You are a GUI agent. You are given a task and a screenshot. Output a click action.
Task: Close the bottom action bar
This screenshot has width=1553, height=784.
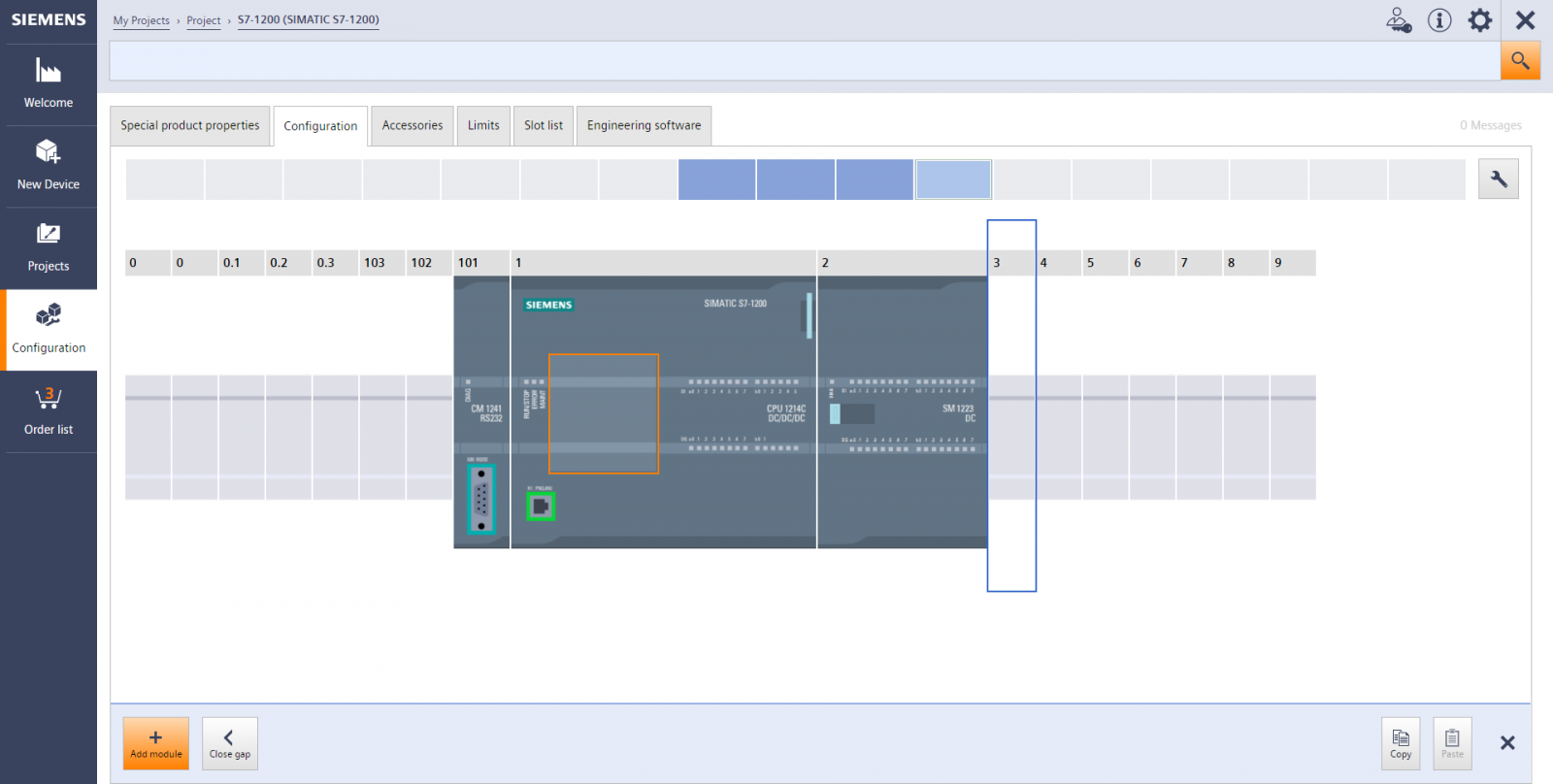point(1507,742)
